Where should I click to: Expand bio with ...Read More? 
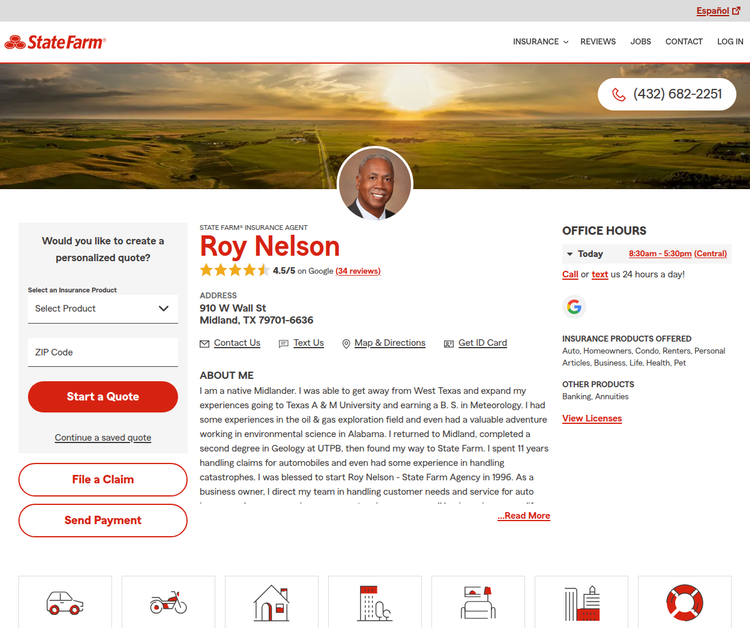tap(524, 516)
